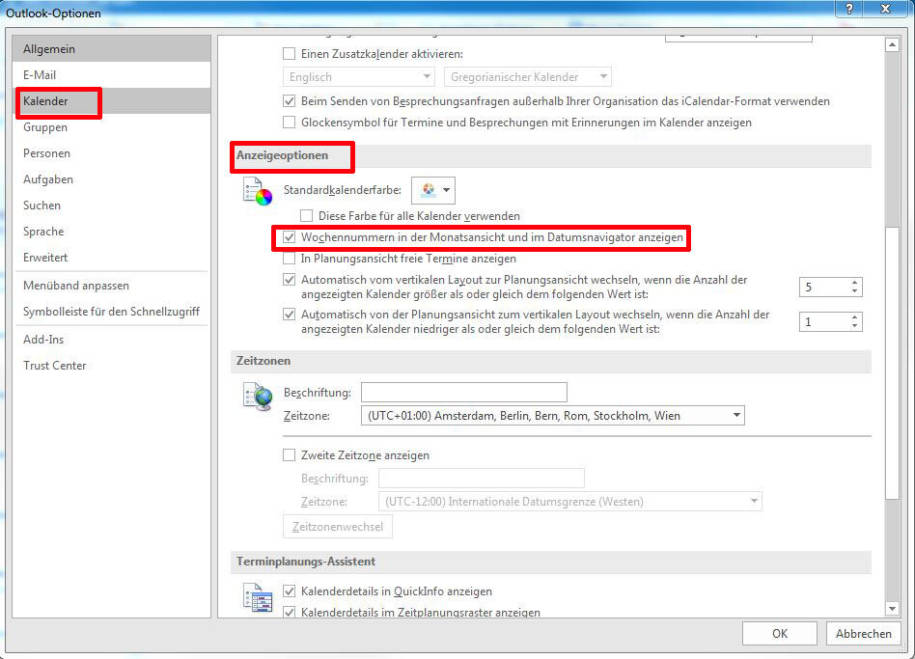Select the Allgemein category
Viewport: 915px width, 659px height.
tap(111, 49)
